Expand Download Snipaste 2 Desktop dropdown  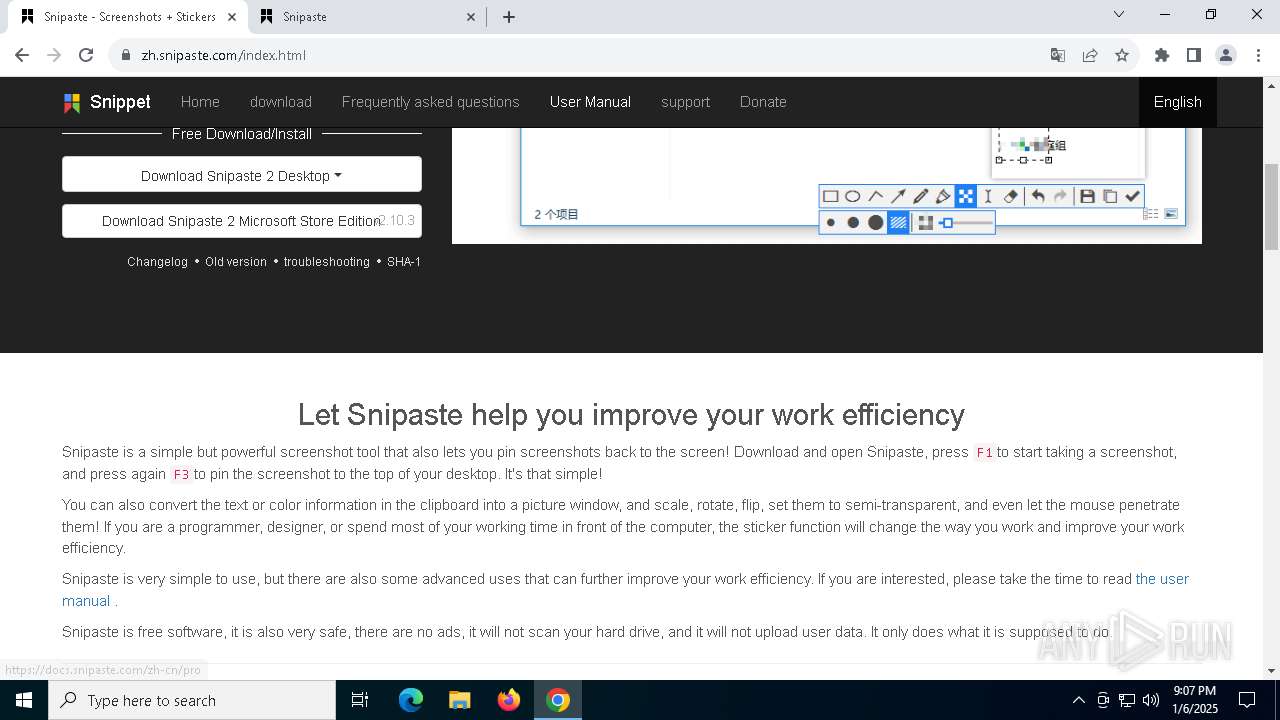(x=242, y=175)
